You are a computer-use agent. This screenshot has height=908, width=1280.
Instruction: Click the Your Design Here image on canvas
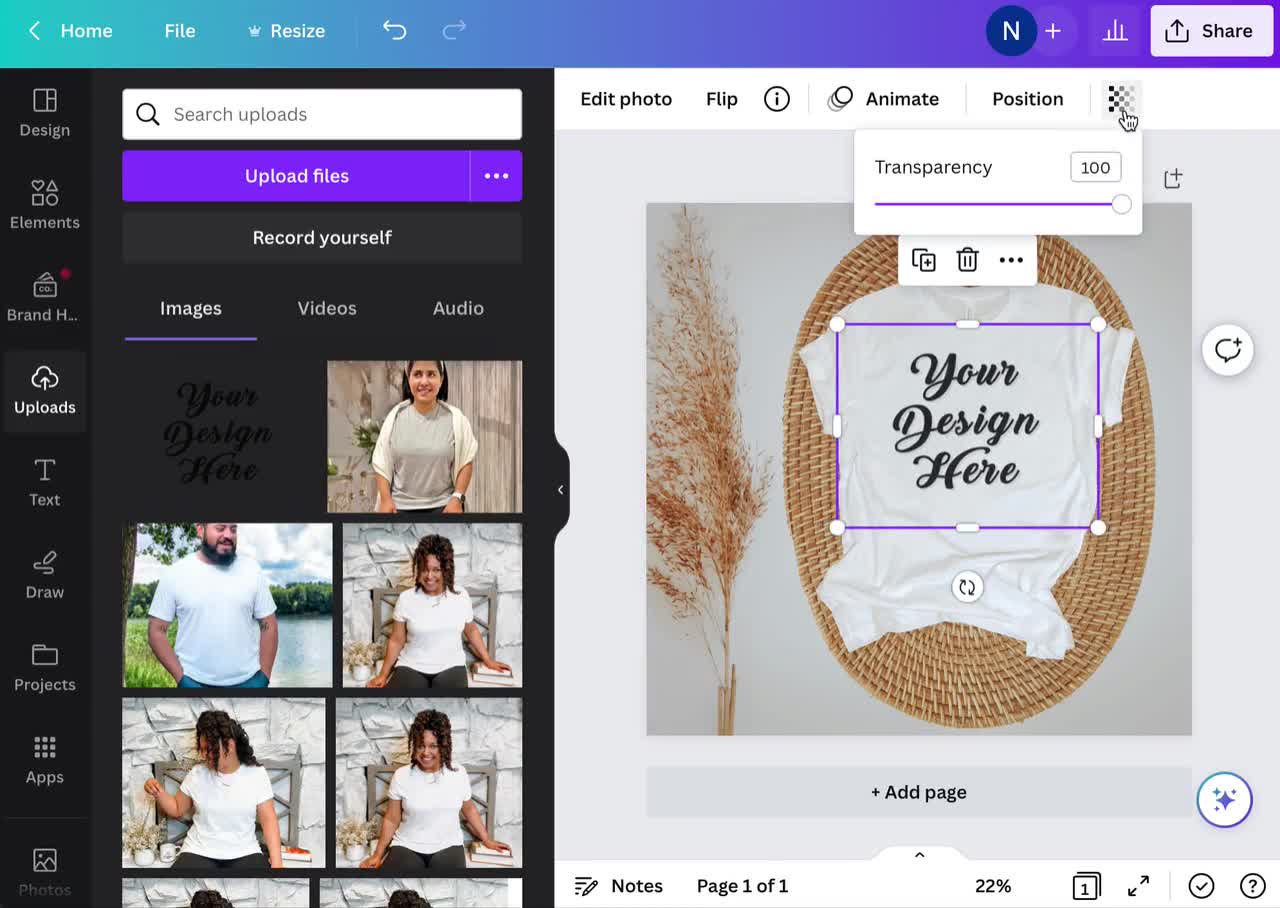[967, 426]
